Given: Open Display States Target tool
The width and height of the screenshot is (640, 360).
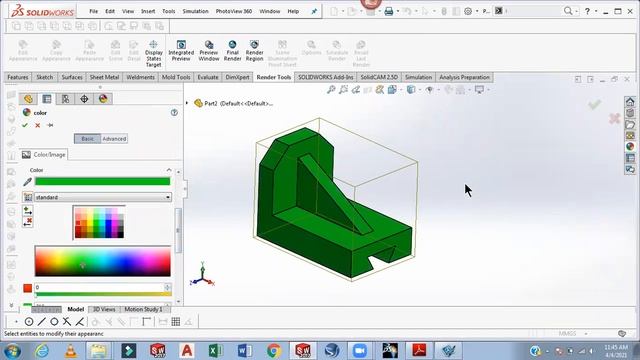Looking at the screenshot, I should point(153,53).
